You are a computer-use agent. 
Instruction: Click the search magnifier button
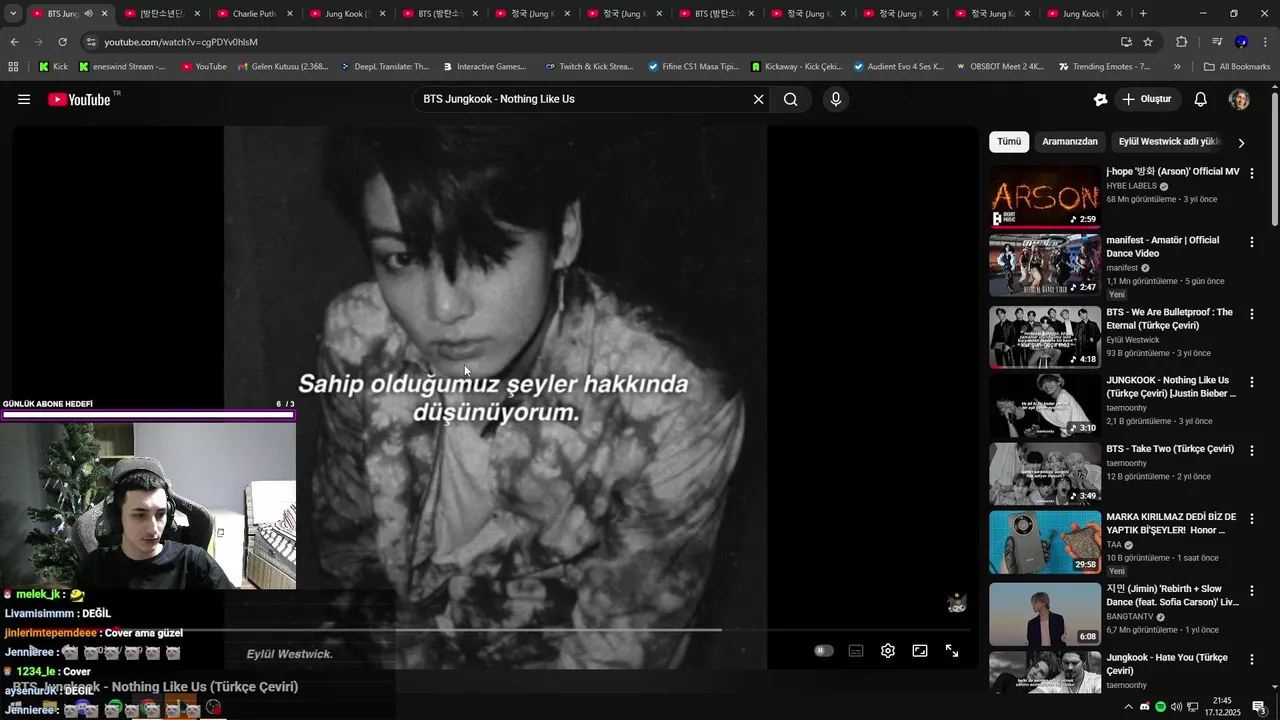pyautogui.click(x=790, y=99)
